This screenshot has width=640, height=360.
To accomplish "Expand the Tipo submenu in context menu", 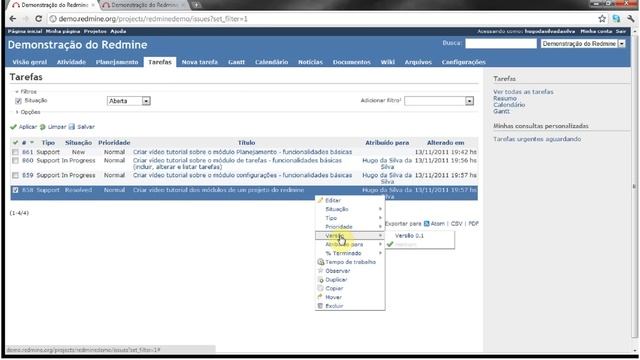I will 350,218.
